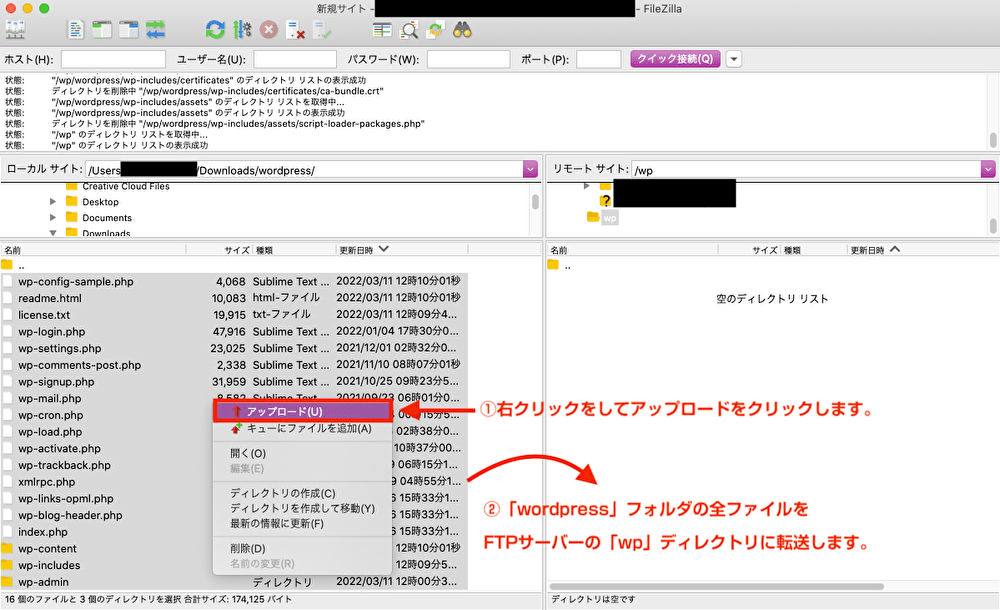Viewport: 1000px width, 610px height.
Task: Toggle processing of transfer queue icon
Action: (242, 30)
